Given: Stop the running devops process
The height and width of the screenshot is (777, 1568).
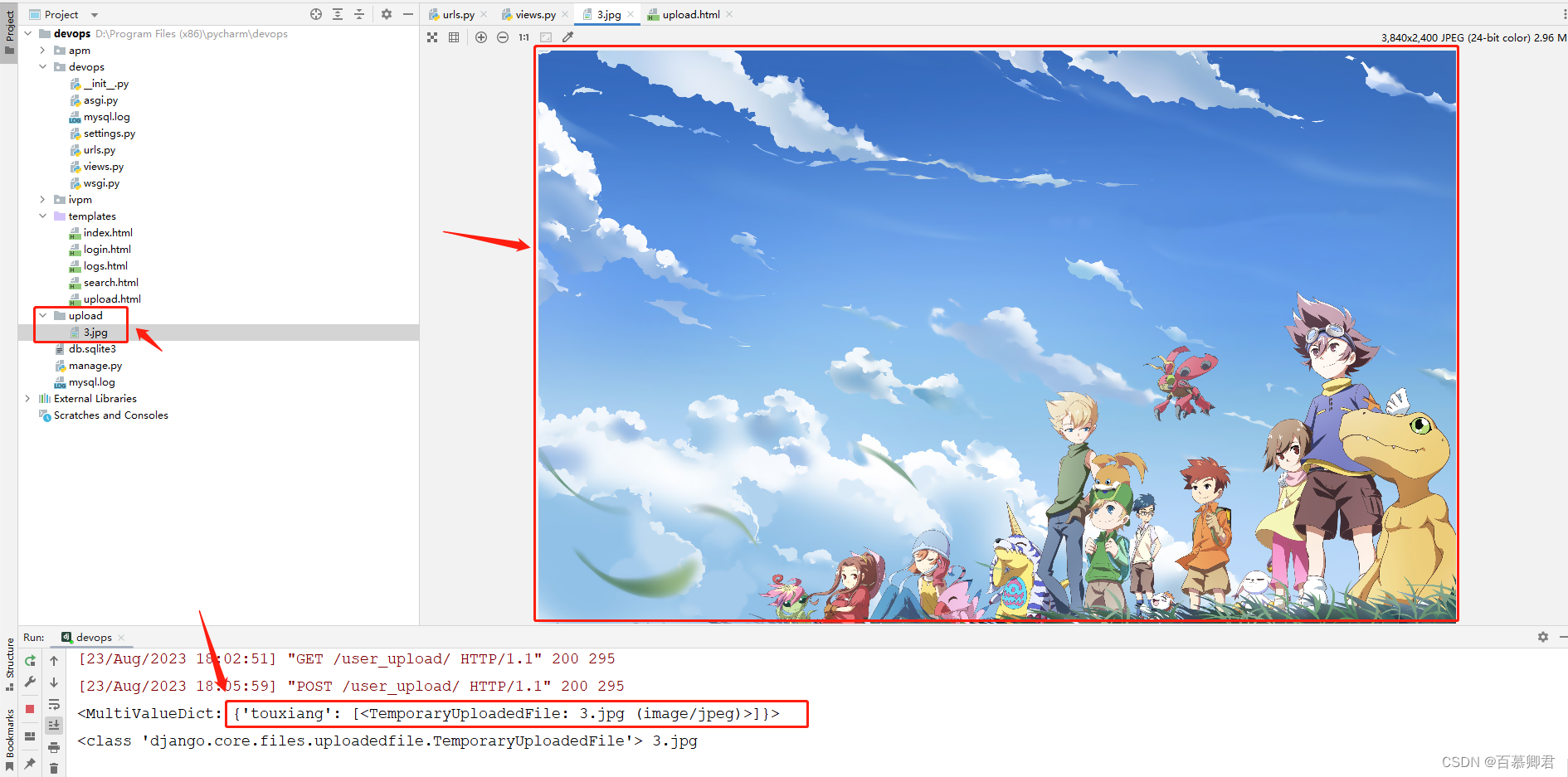Looking at the screenshot, I should [x=30, y=709].
